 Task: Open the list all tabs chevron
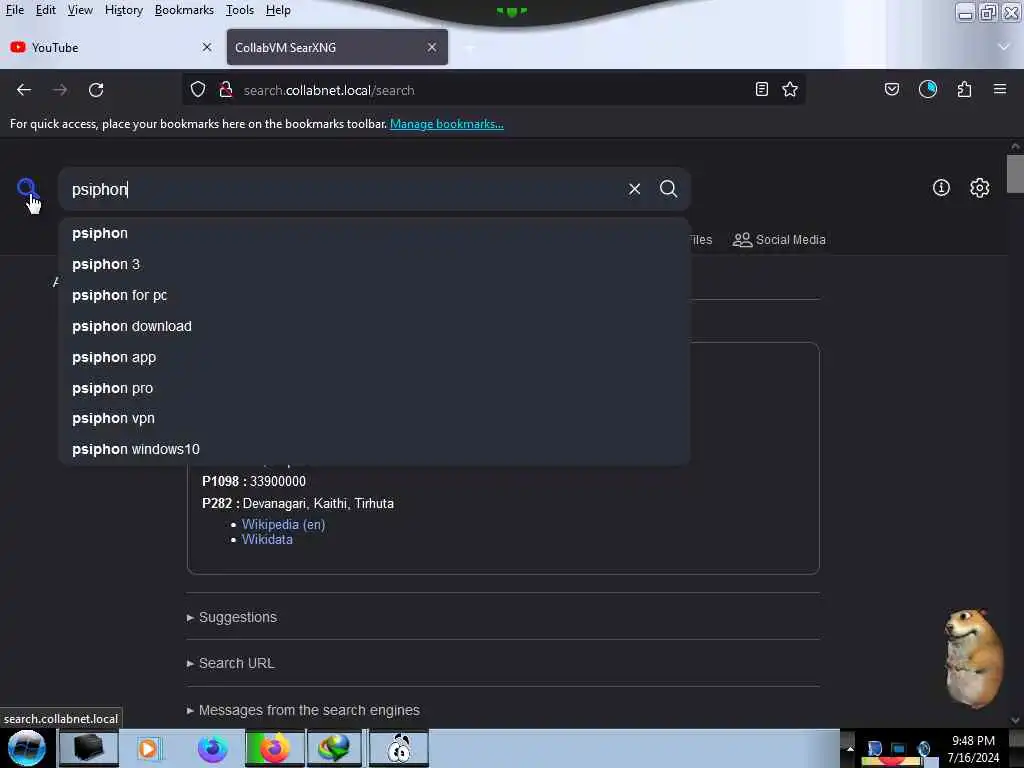1004,47
